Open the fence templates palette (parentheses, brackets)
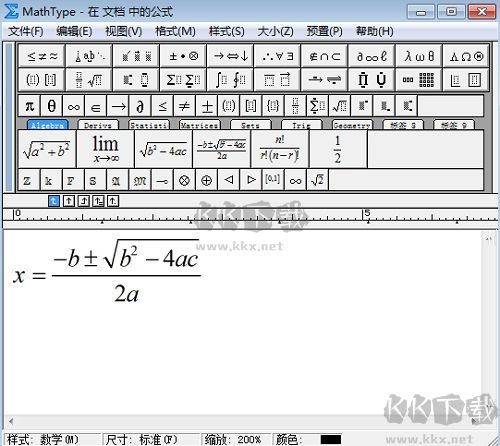 (42, 79)
